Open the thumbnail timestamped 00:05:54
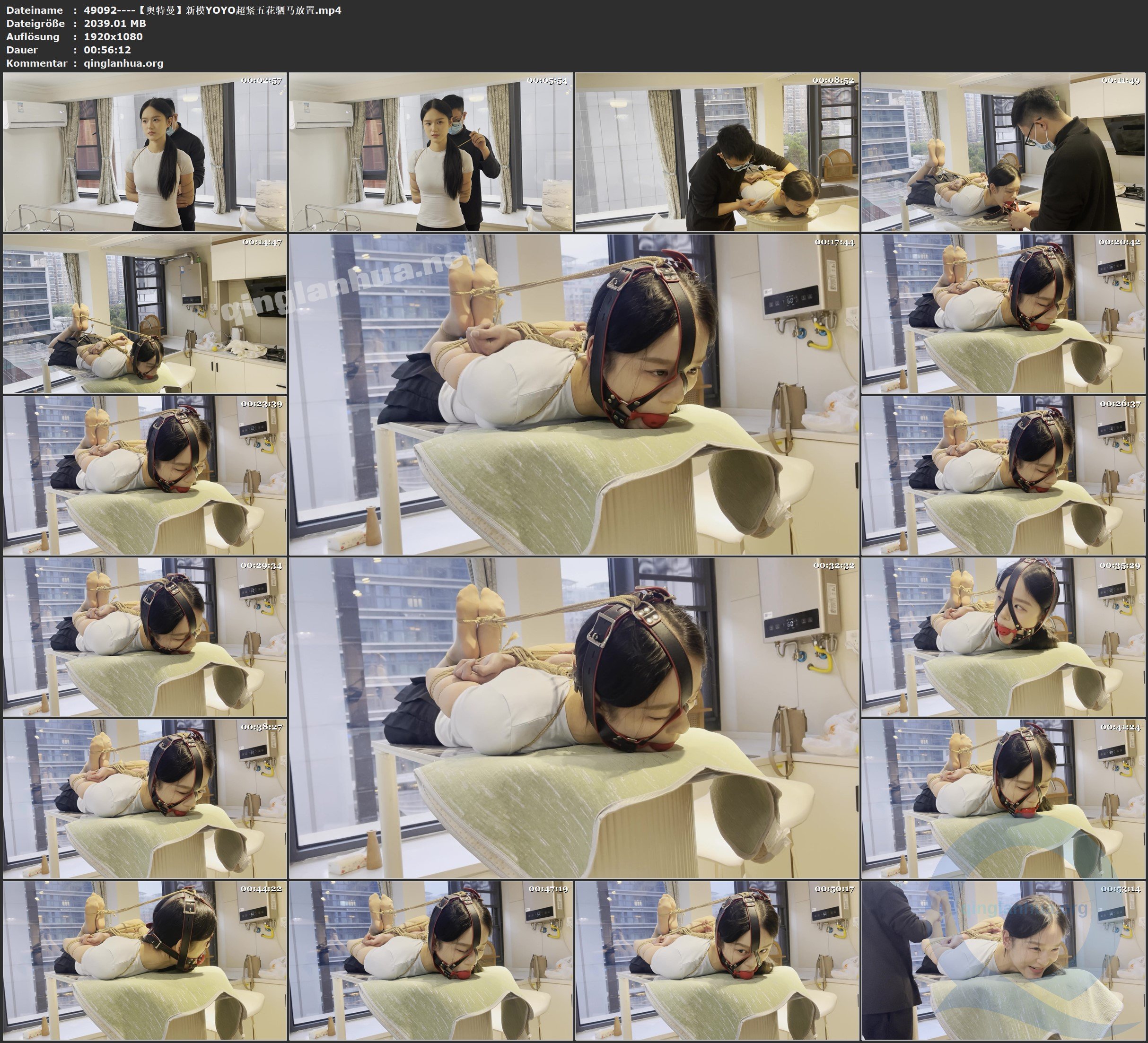 click(x=431, y=152)
